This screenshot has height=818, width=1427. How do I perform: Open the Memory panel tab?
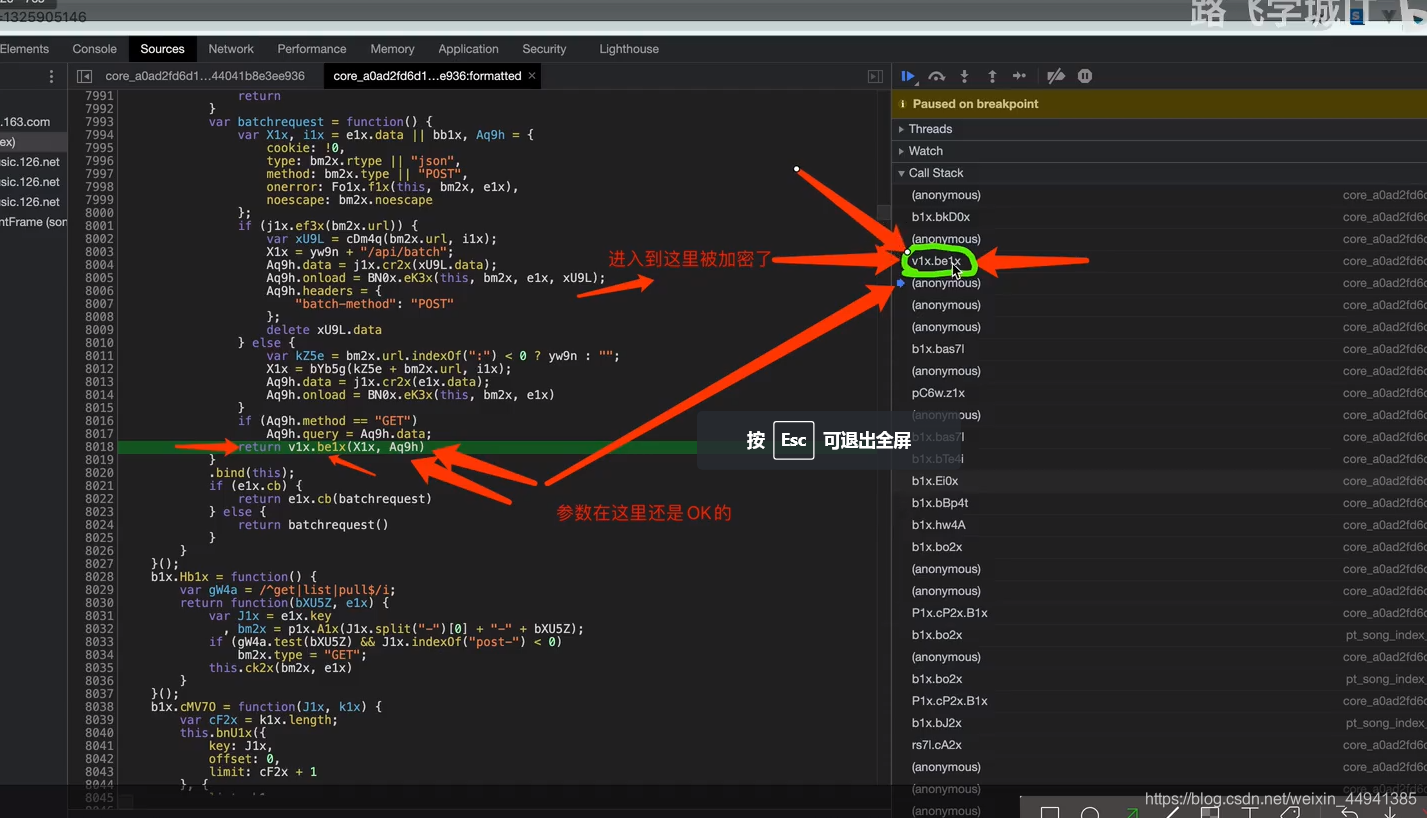392,49
